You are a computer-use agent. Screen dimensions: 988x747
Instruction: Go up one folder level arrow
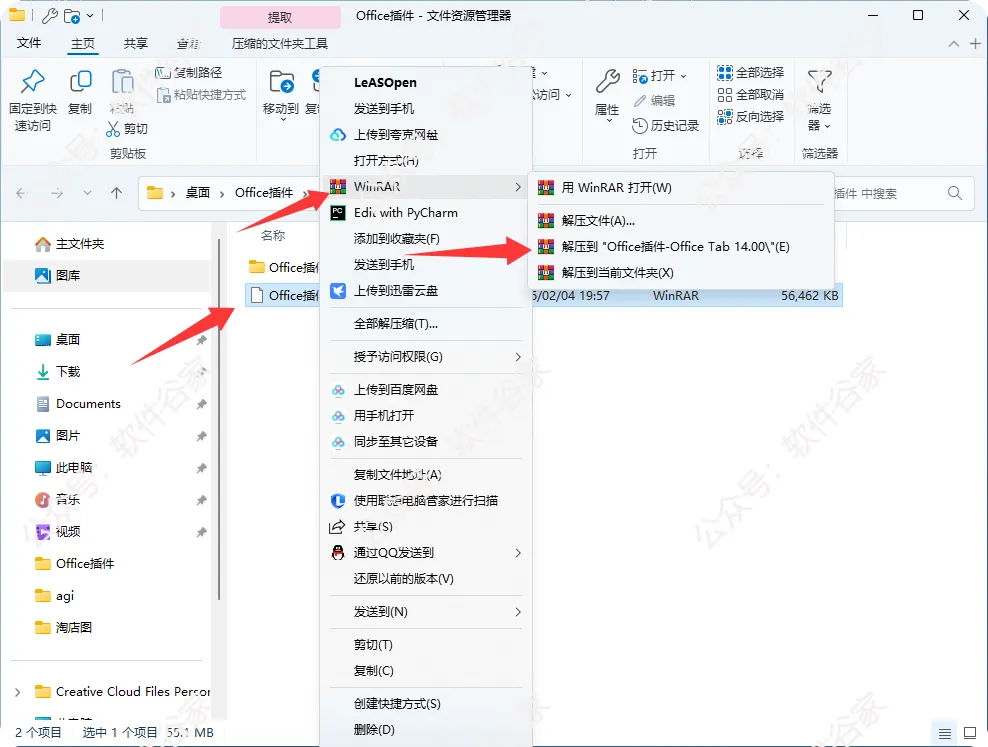[x=117, y=193]
